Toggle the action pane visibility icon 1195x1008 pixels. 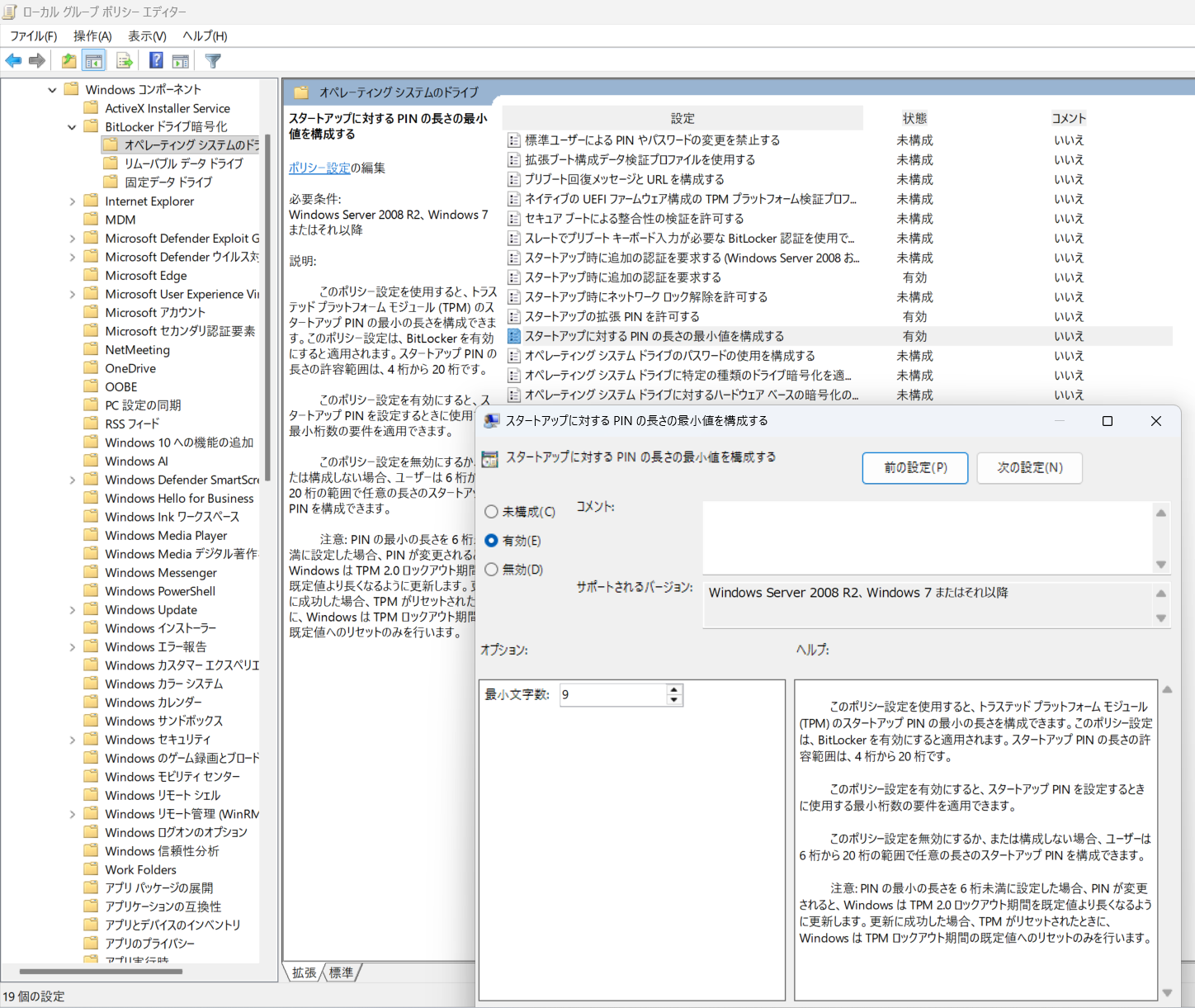[180, 60]
